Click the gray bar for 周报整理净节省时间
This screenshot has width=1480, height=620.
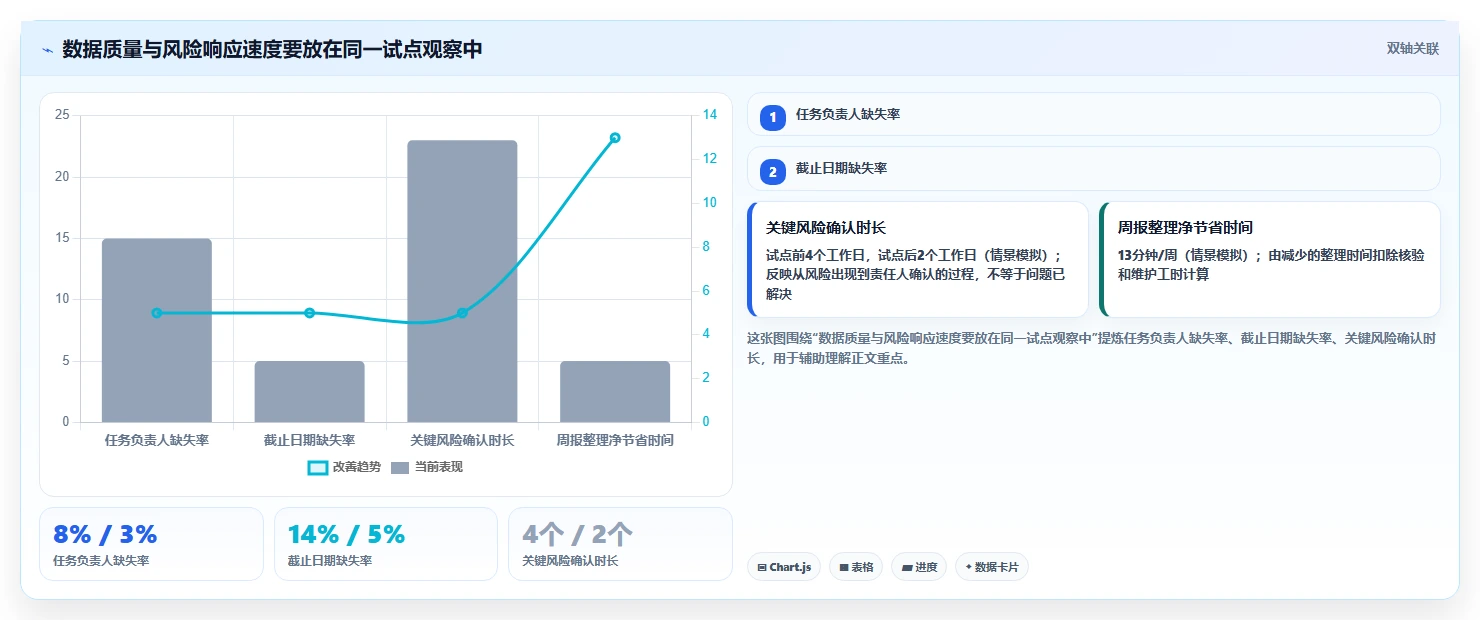click(x=615, y=391)
